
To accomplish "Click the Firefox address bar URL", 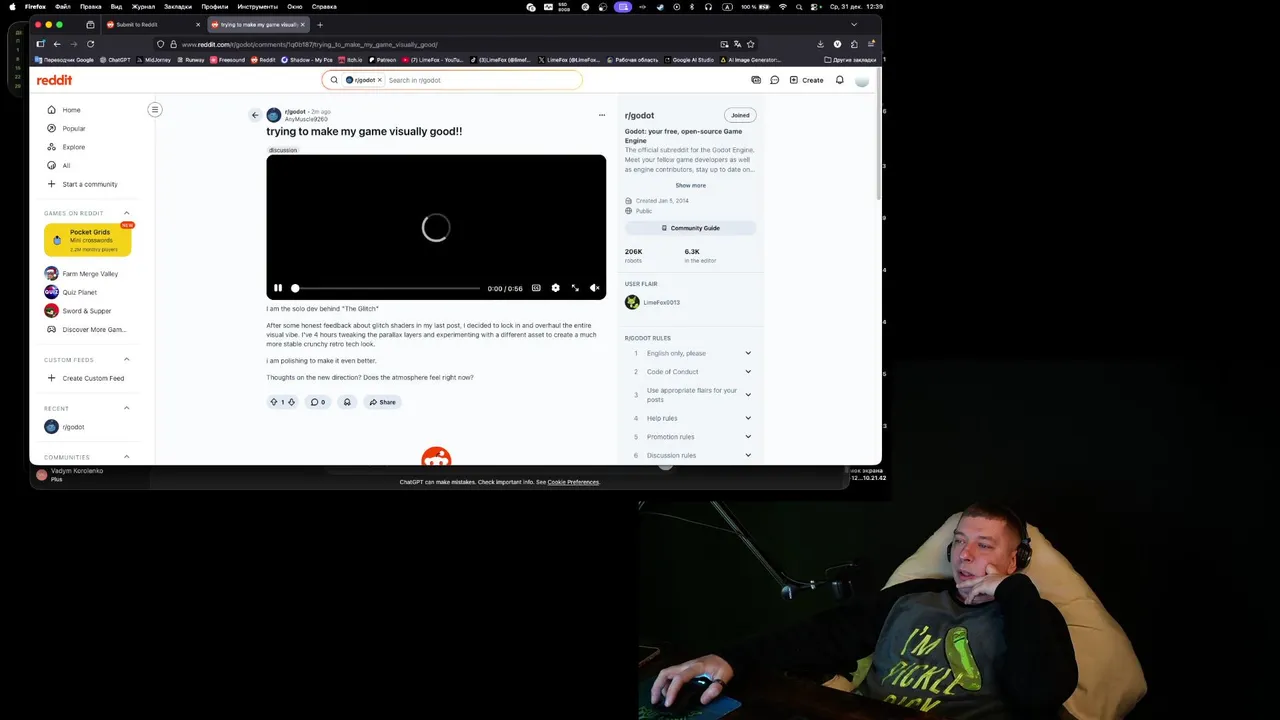I will tap(310, 44).
